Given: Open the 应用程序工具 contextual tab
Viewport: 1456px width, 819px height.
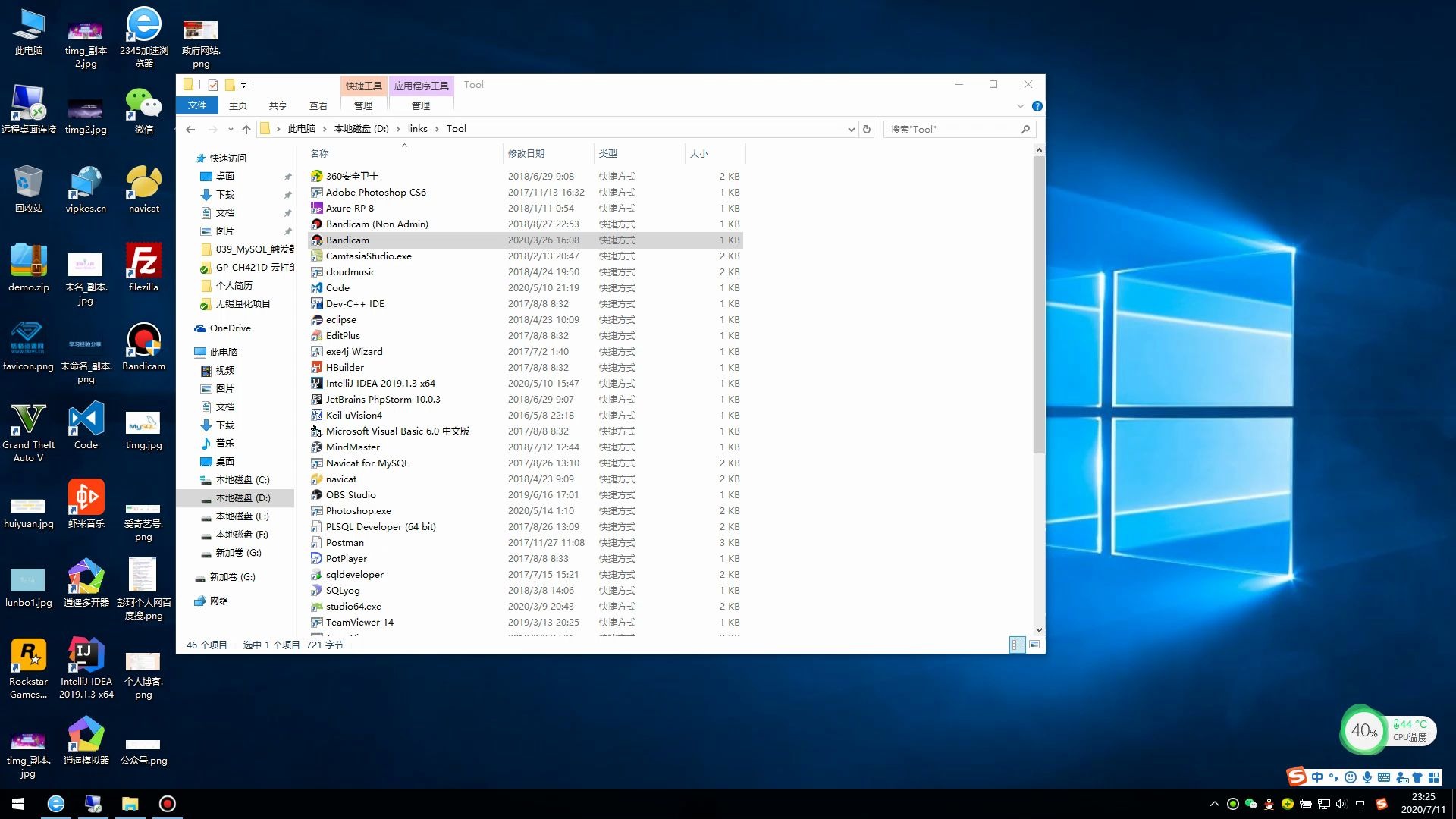Looking at the screenshot, I should point(422,86).
